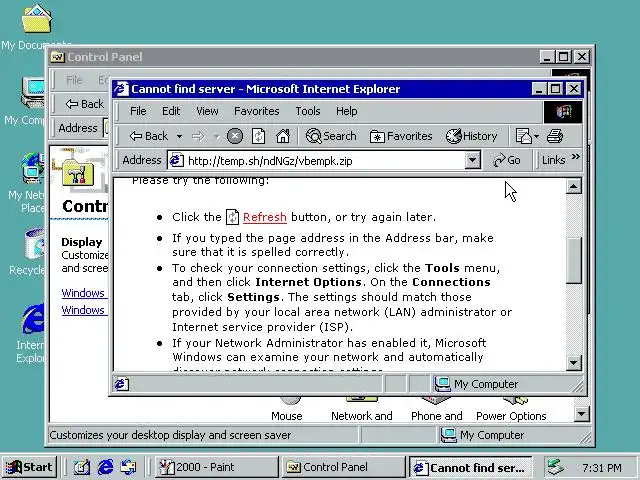Viewport: 640px width, 480px height.
Task: Click the Control Panel folder banner icon
Action: click(78, 173)
